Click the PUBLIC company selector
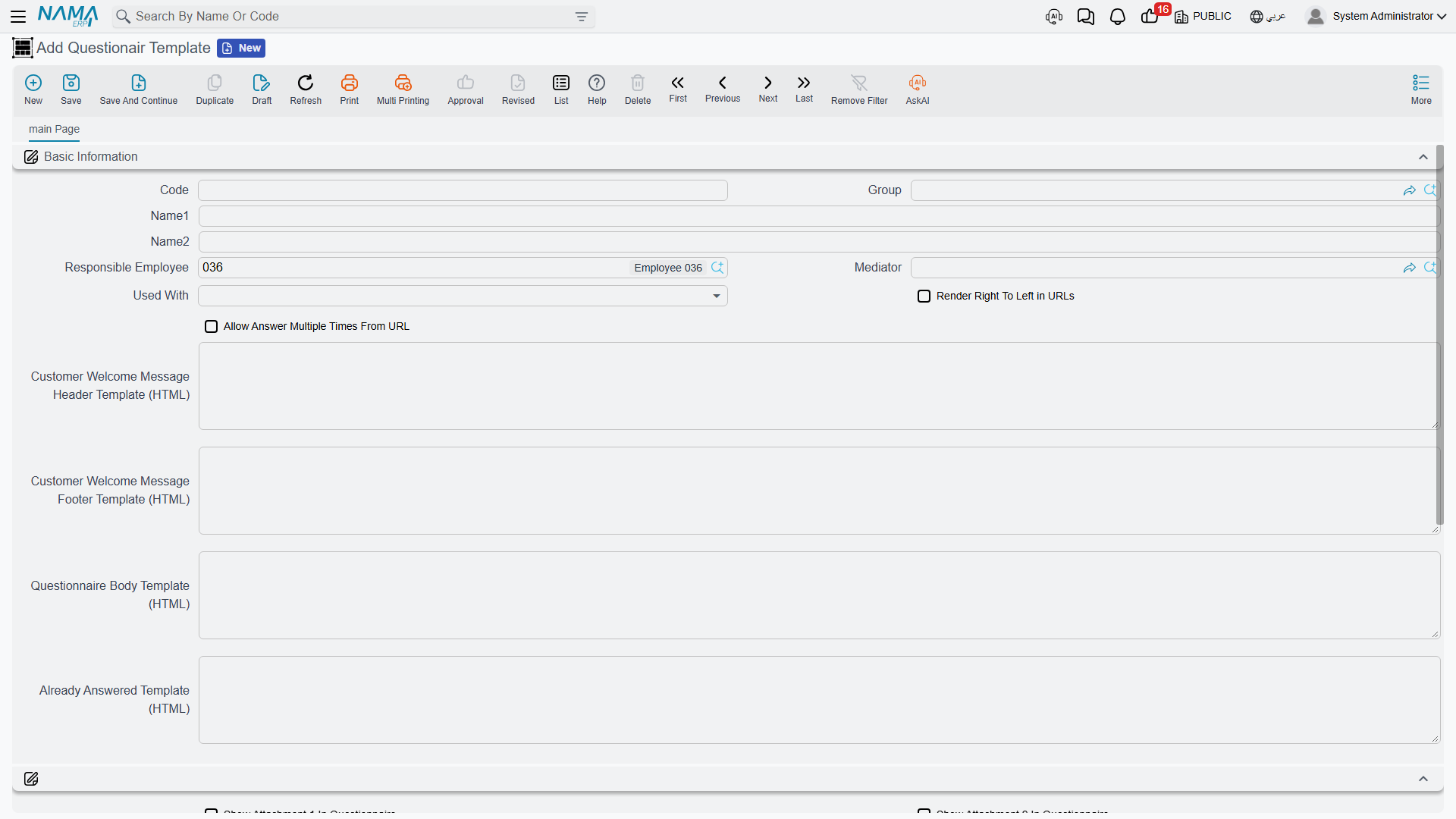Viewport: 1456px width, 819px height. (1203, 17)
